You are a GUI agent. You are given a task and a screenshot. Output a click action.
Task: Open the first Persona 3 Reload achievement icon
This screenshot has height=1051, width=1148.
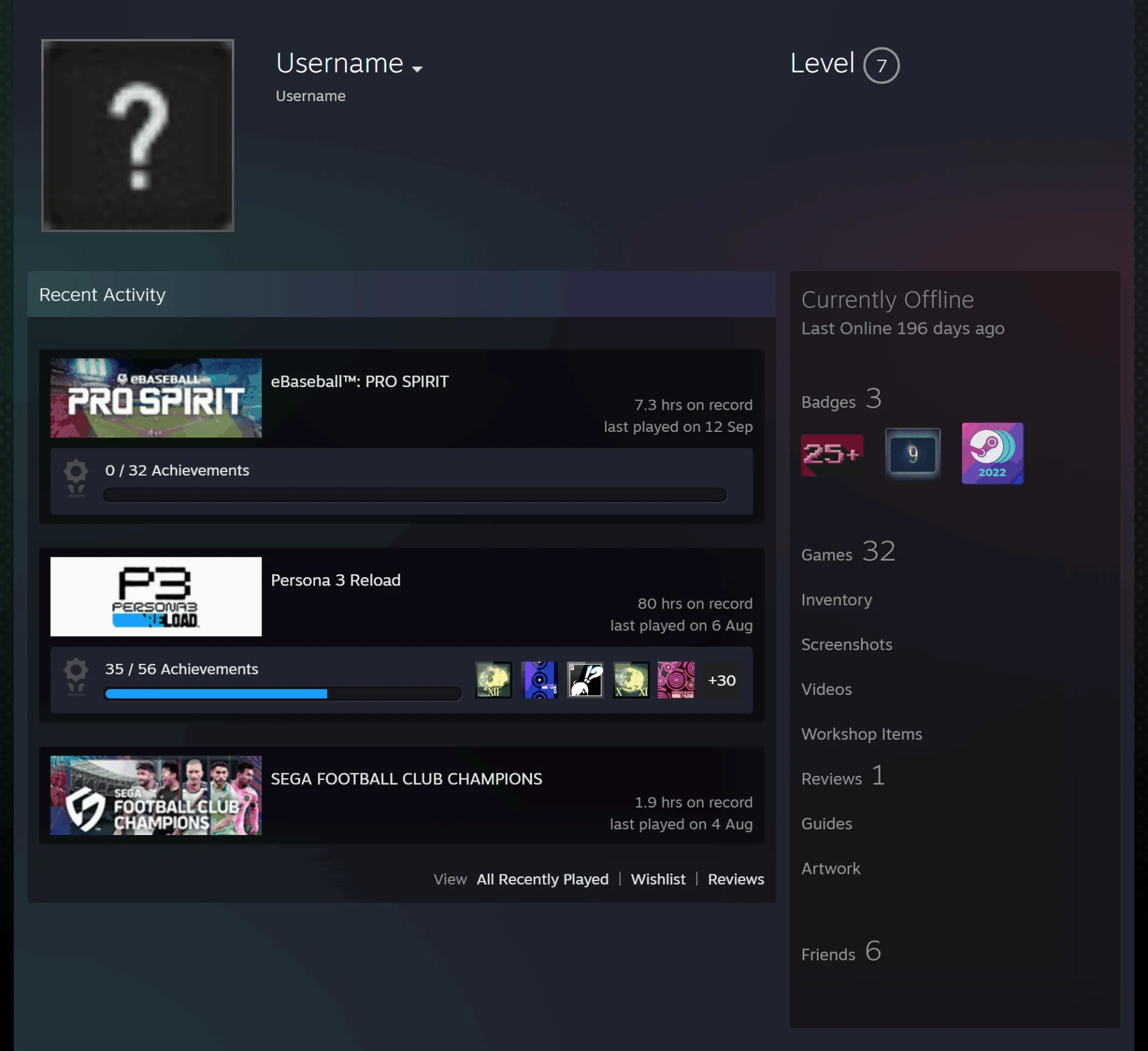pyautogui.click(x=493, y=680)
